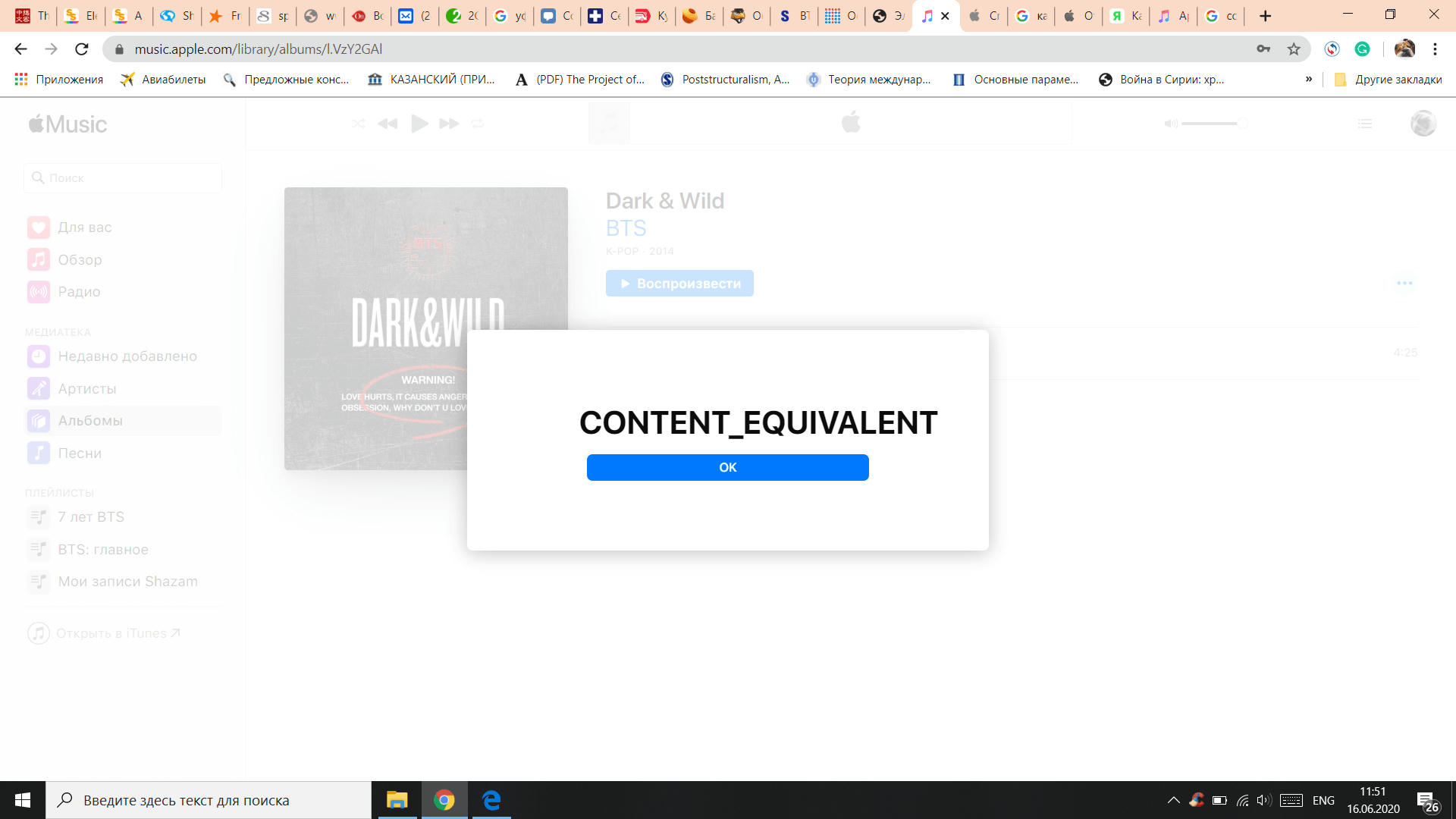Viewport: 1456px width, 819px height.
Task: Click the touch keyboard tray icon
Action: point(1291,800)
